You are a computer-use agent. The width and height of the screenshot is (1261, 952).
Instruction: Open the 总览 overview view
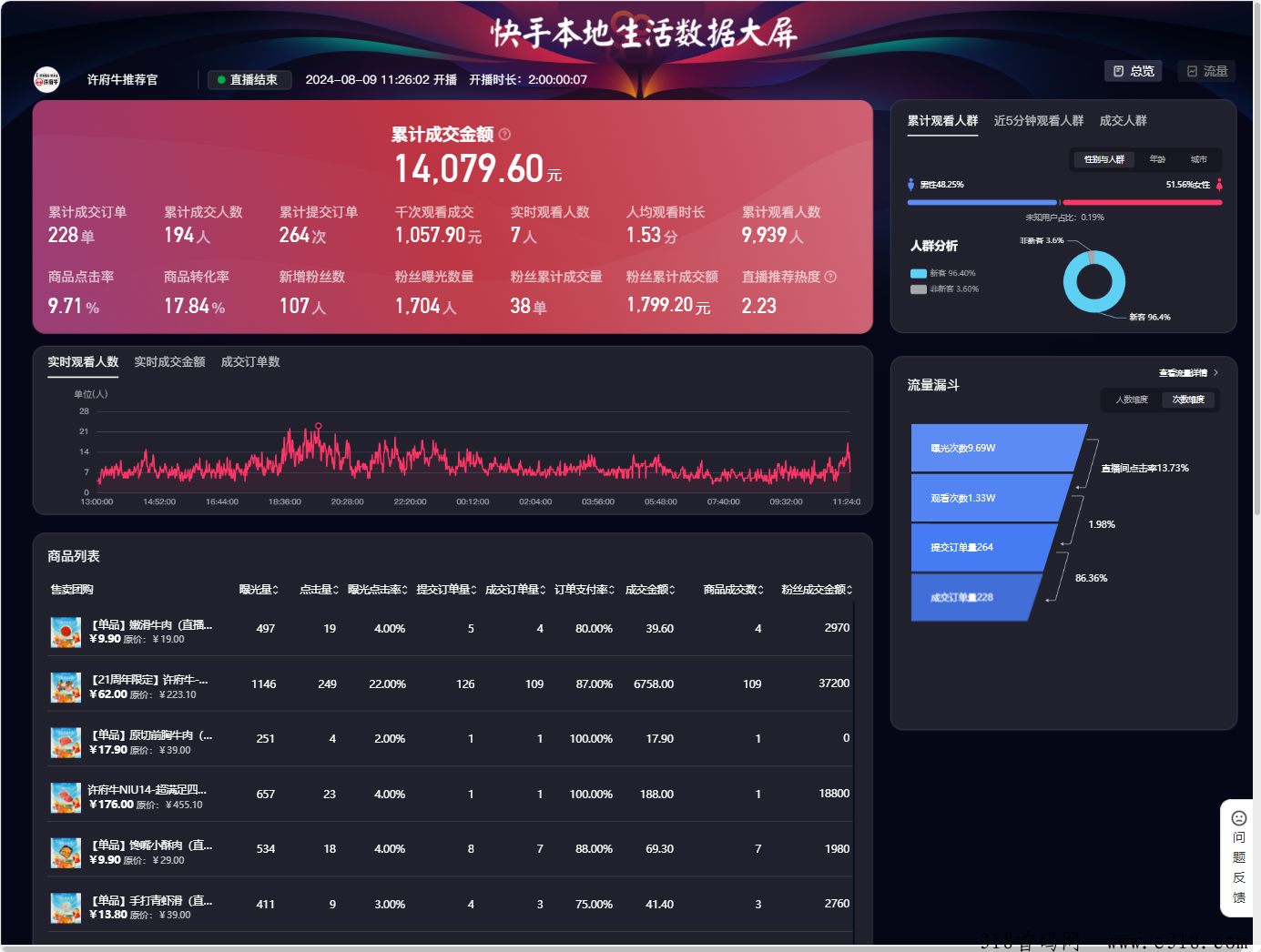1134,71
